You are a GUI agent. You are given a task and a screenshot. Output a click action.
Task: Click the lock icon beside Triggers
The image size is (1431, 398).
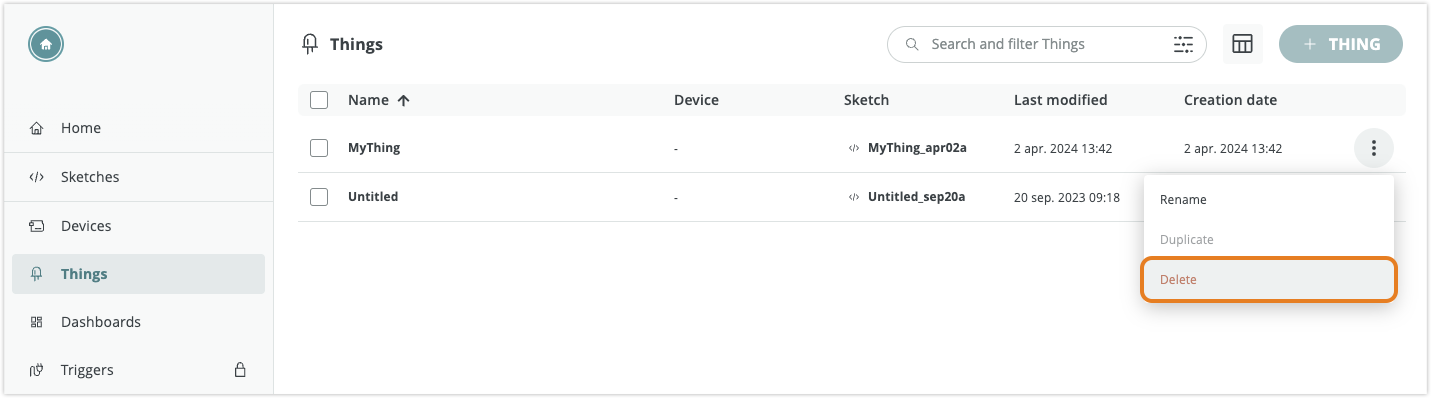pos(240,370)
